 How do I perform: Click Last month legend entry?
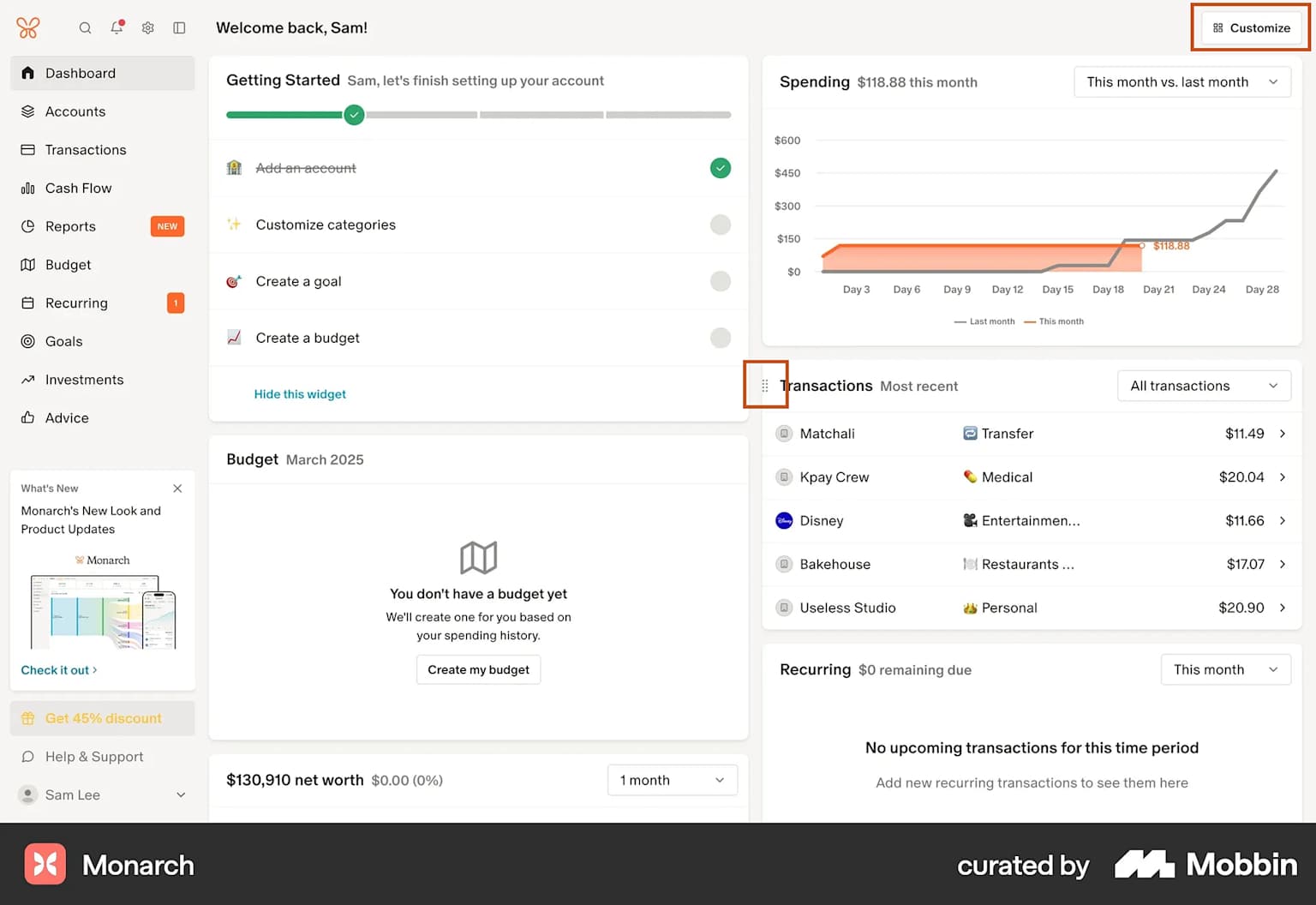[984, 321]
